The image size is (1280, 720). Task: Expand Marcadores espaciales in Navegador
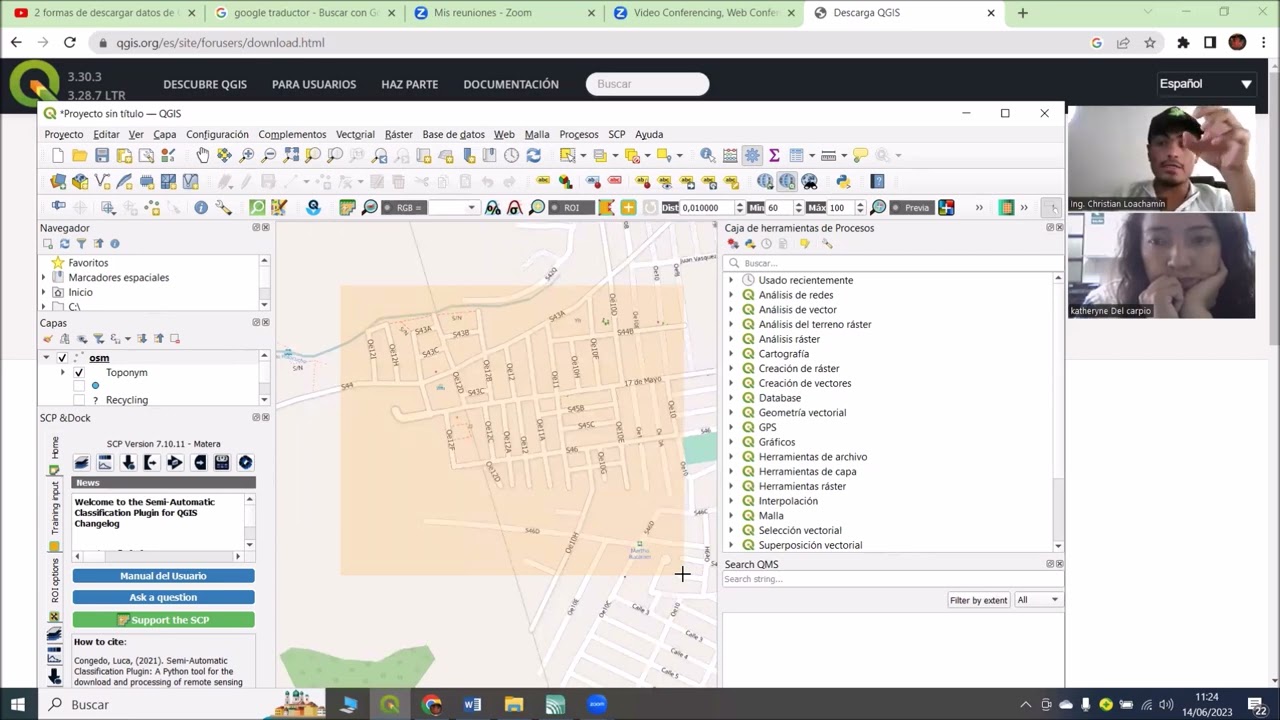tap(44, 278)
